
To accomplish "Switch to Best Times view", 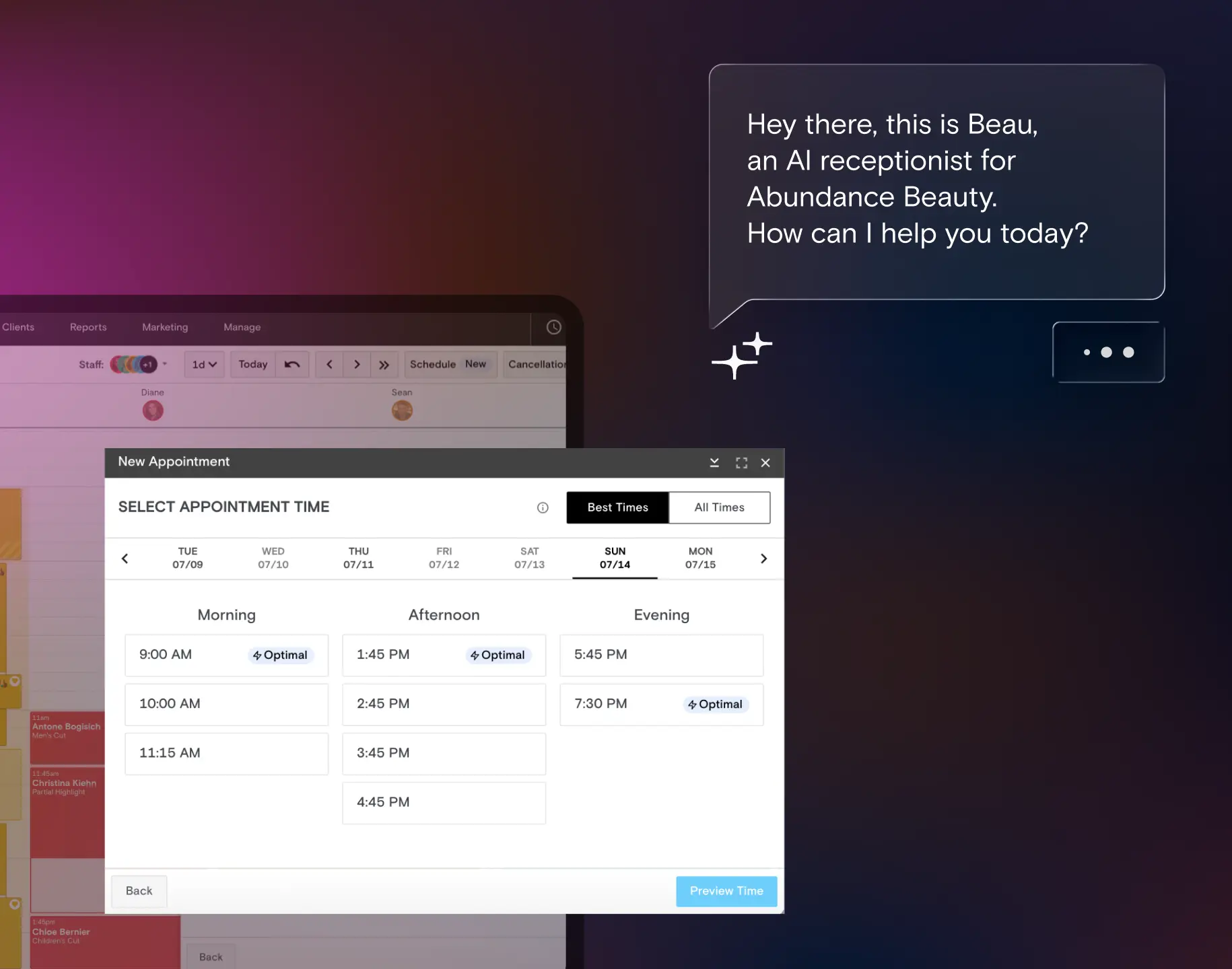I will pyautogui.click(x=617, y=507).
